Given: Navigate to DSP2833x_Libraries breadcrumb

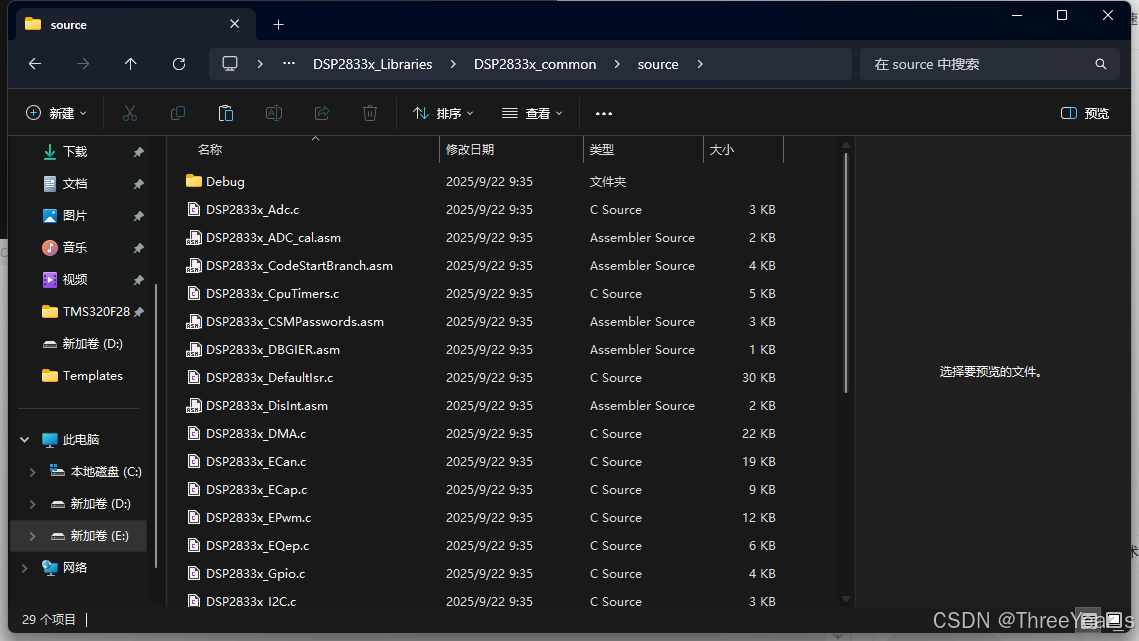Looking at the screenshot, I should tap(373, 64).
